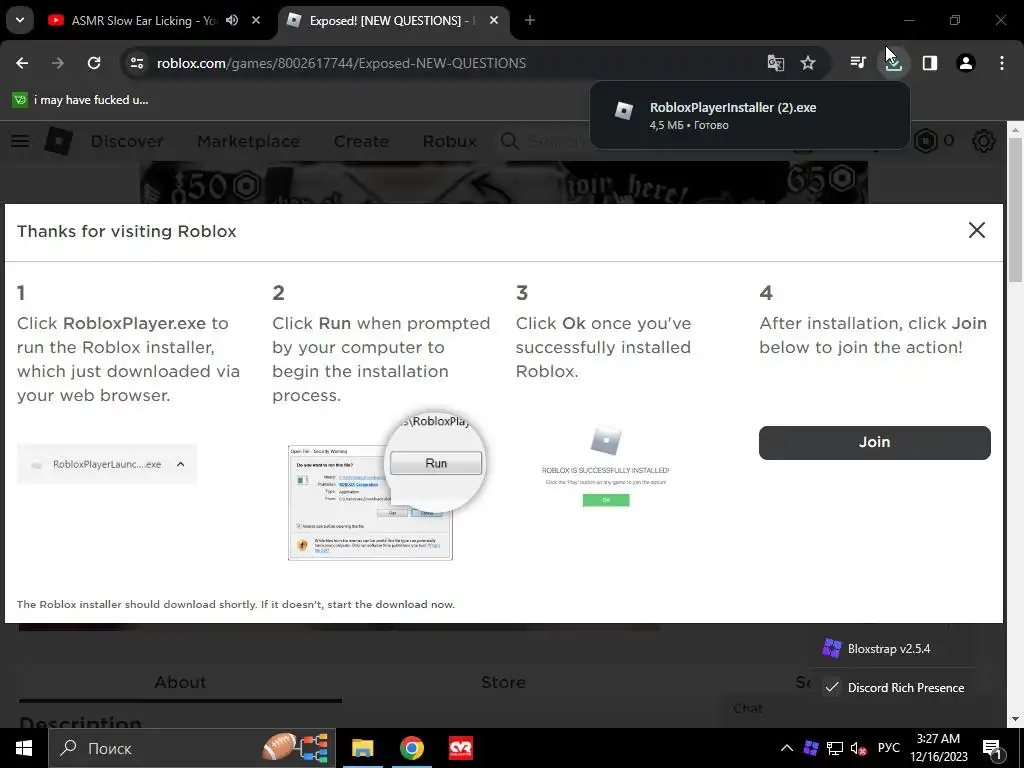
Task: Bookmark this page with the star
Action: 808,63
